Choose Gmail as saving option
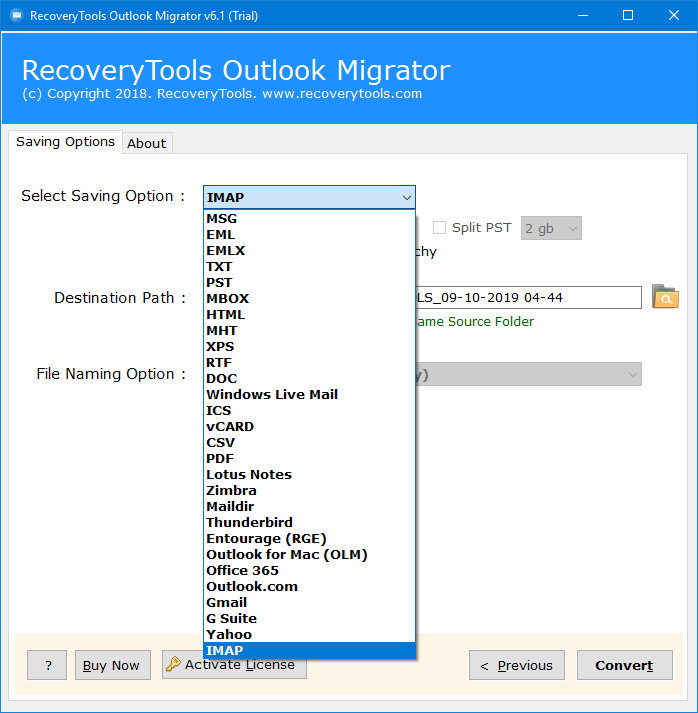Screen dimensions: 698x713 pos(309,603)
